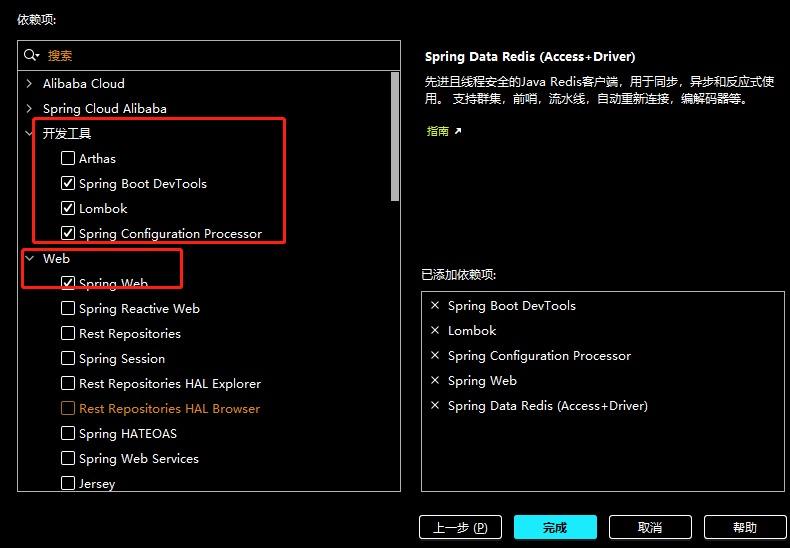Collapse the Web group
This screenshot has height=548, width=790.
click(x=29, y=258)
